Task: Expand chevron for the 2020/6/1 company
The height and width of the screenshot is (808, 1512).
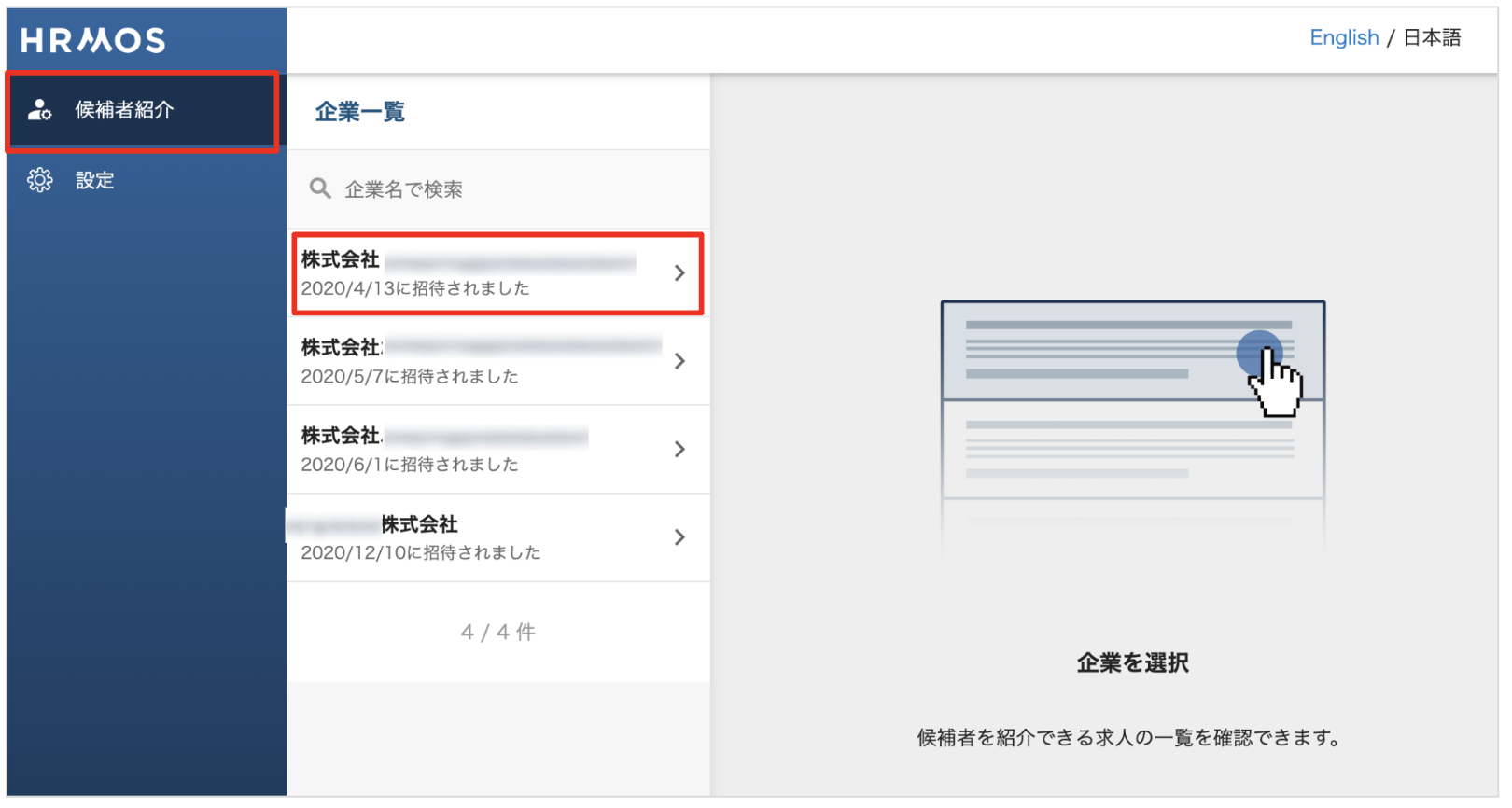Action: 679,450
